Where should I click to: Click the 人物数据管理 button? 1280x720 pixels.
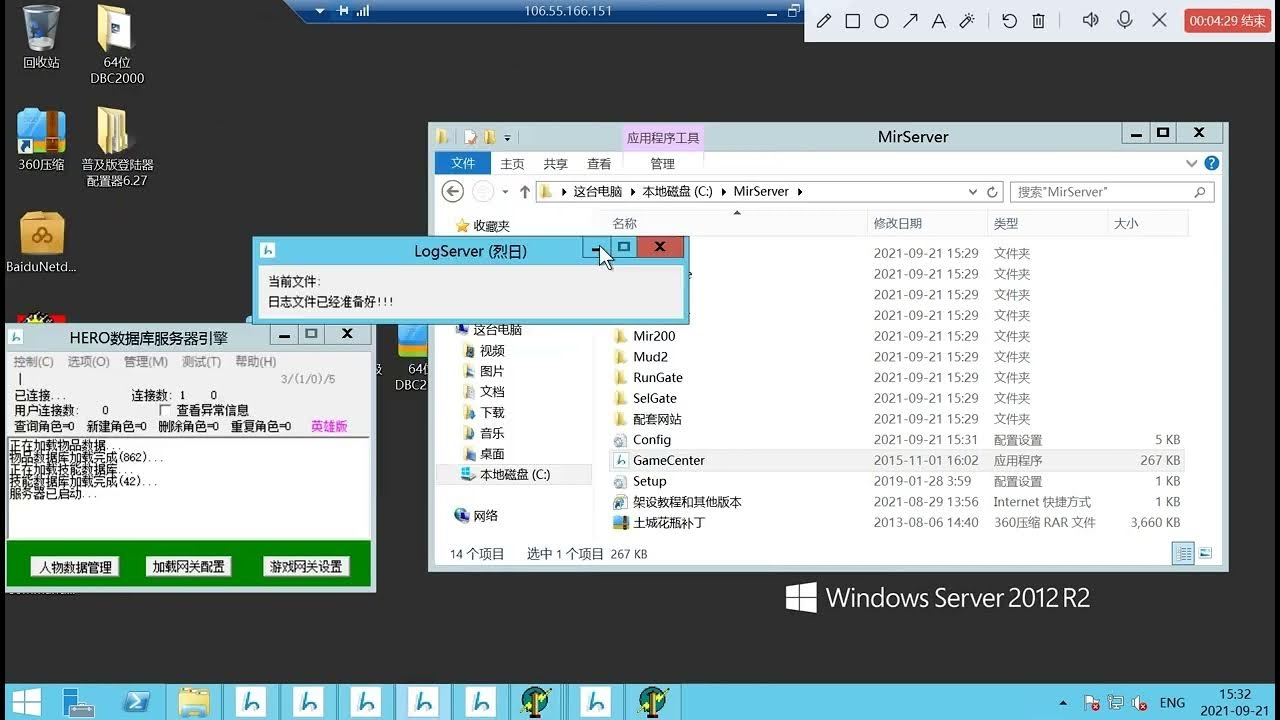pos(75,567)
